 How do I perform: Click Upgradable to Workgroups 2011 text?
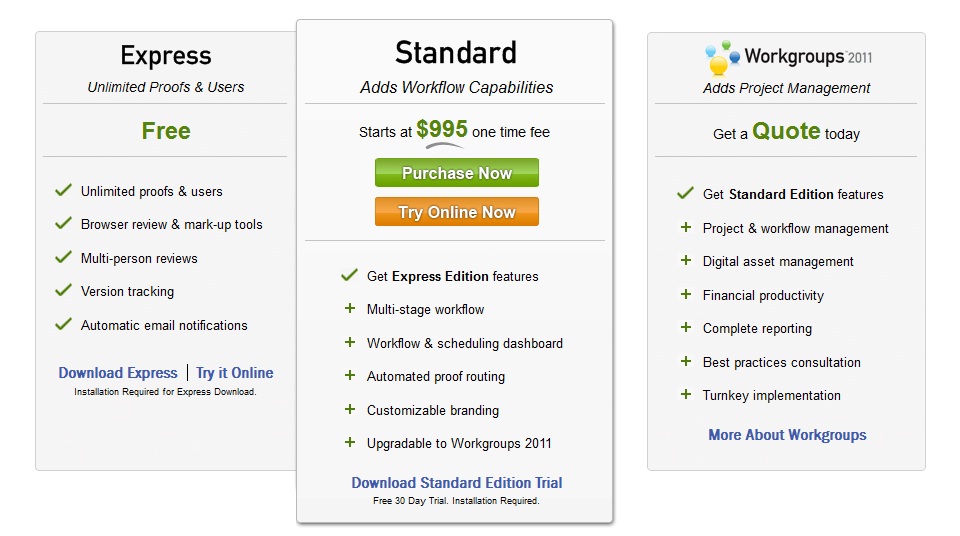click(x=459, y=444)
